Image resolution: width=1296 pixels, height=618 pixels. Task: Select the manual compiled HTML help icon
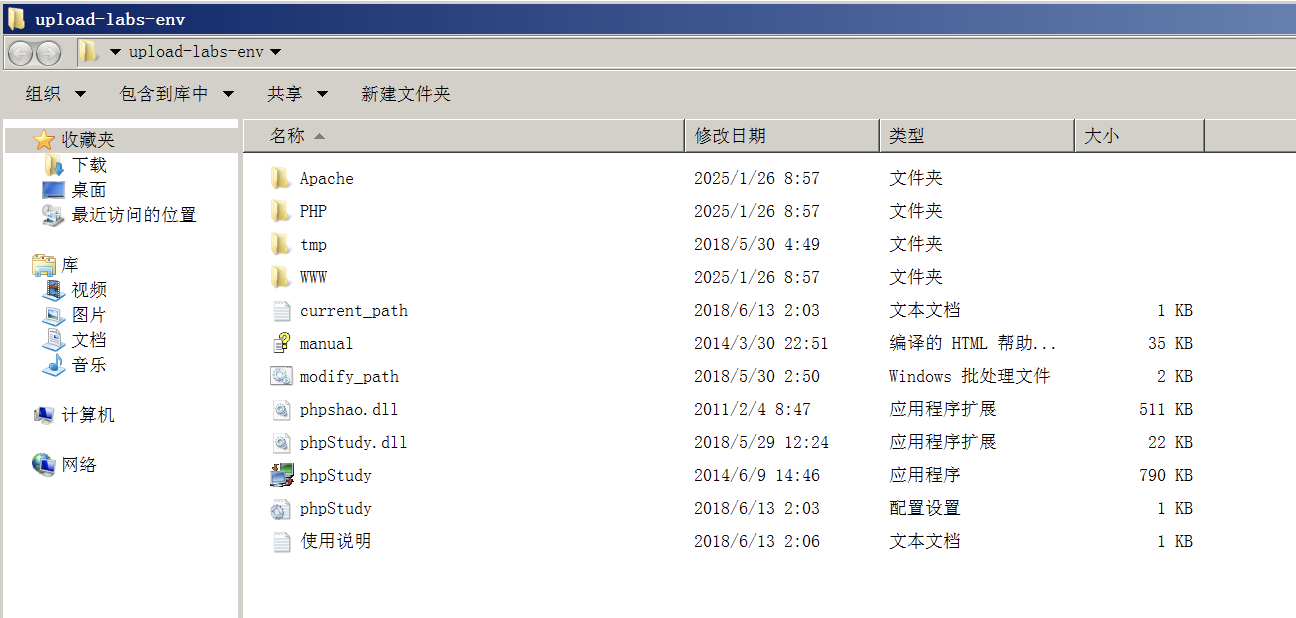pyautogui.click(x=281, y=344)
